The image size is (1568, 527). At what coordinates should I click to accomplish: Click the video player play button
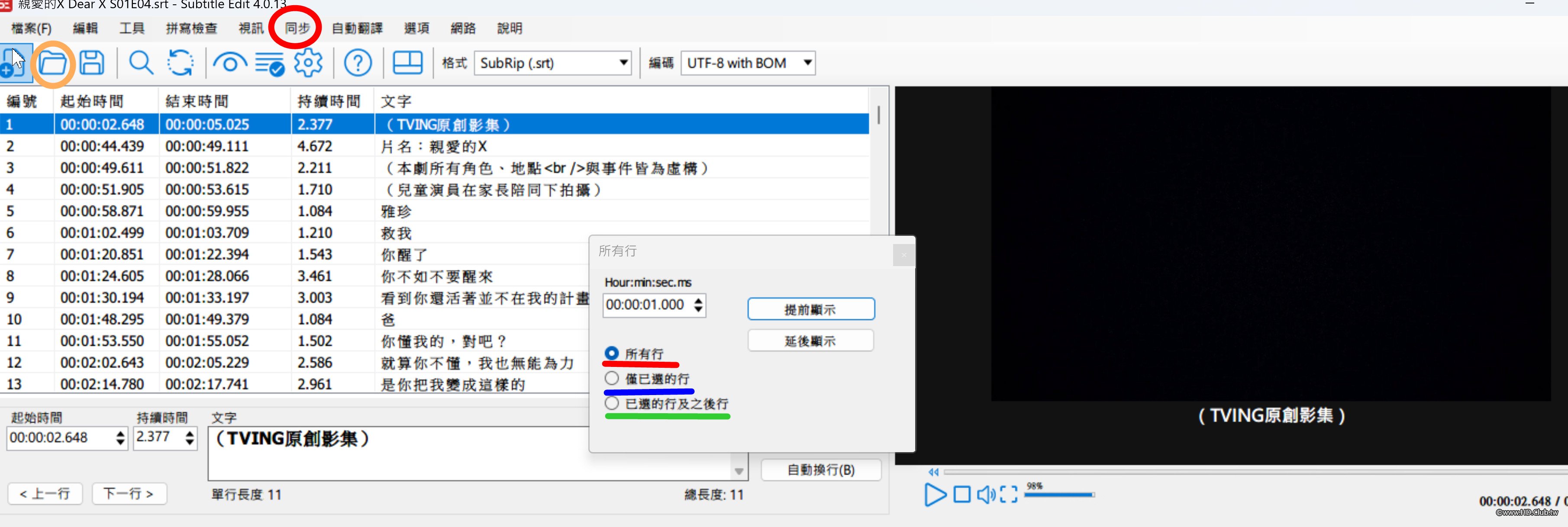coord(934,494)
